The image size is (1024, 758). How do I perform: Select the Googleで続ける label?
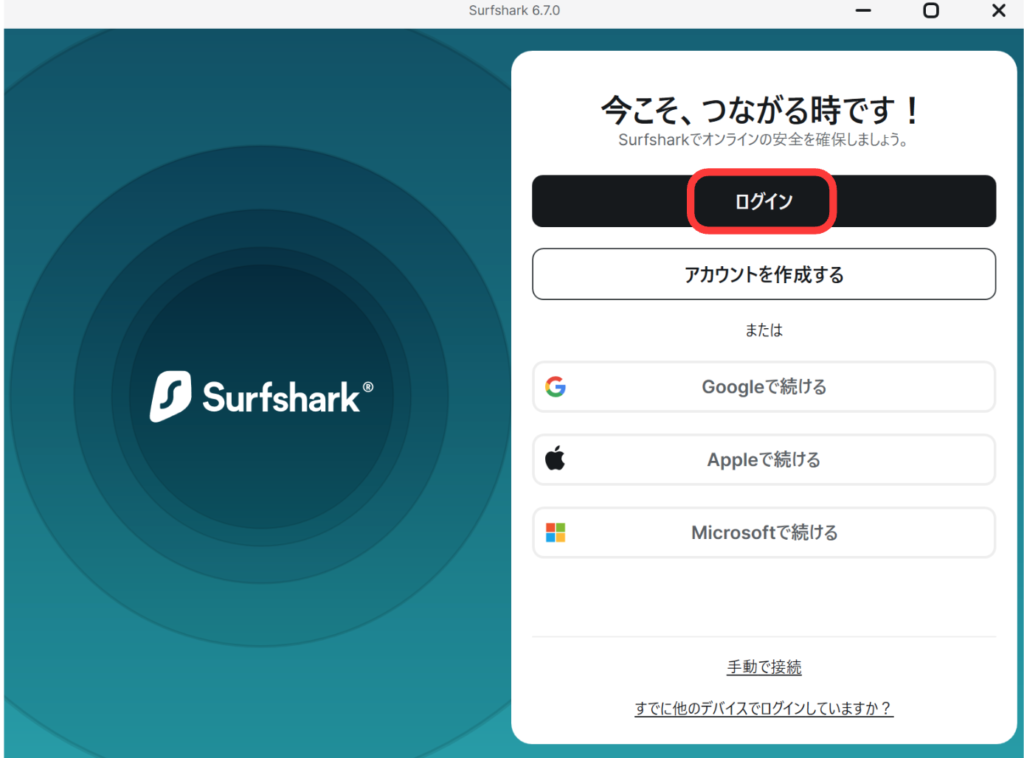tap(763, 387)
